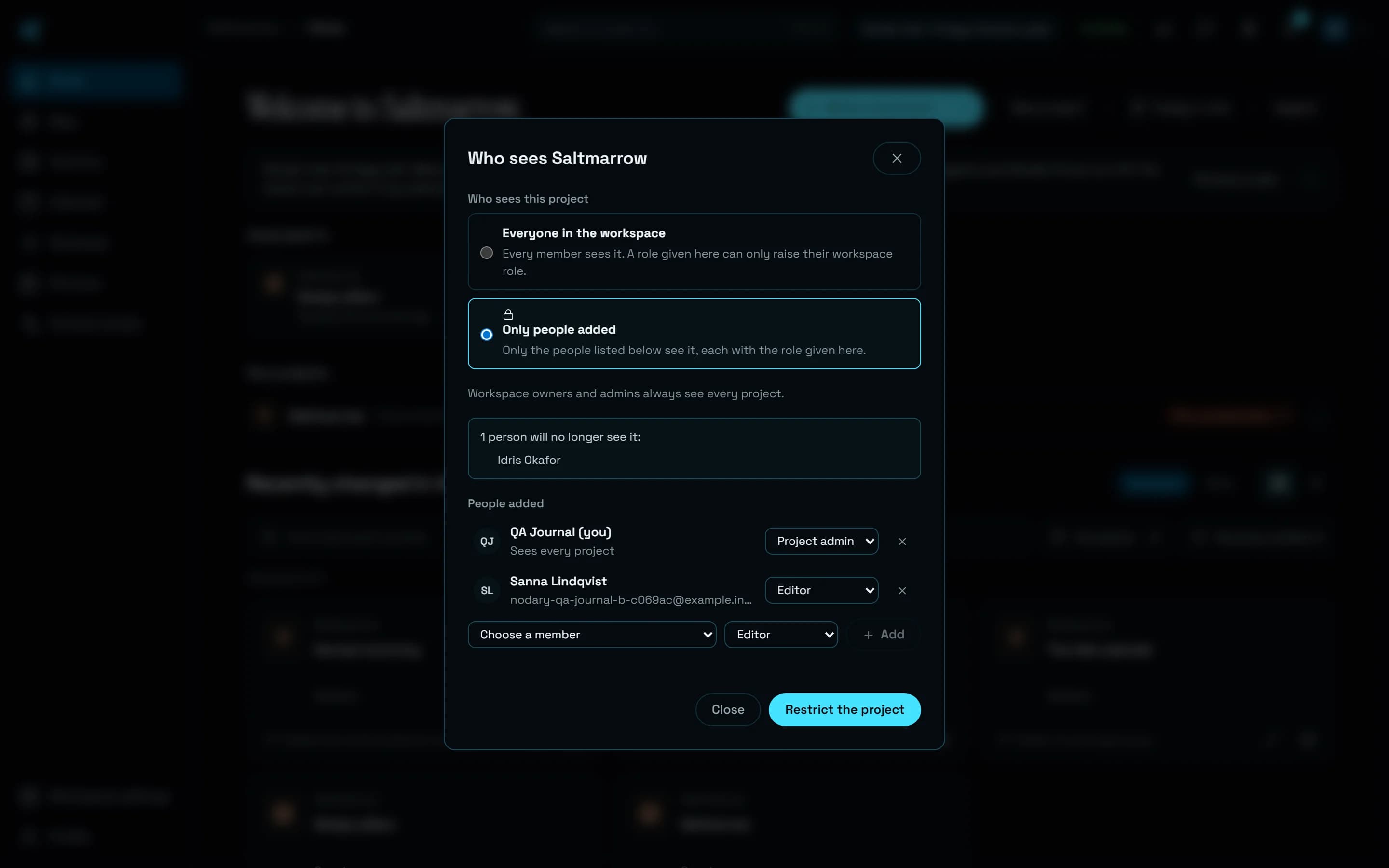
Task: Click the 'QA Journal (you)' name
Action: (560, 532)
